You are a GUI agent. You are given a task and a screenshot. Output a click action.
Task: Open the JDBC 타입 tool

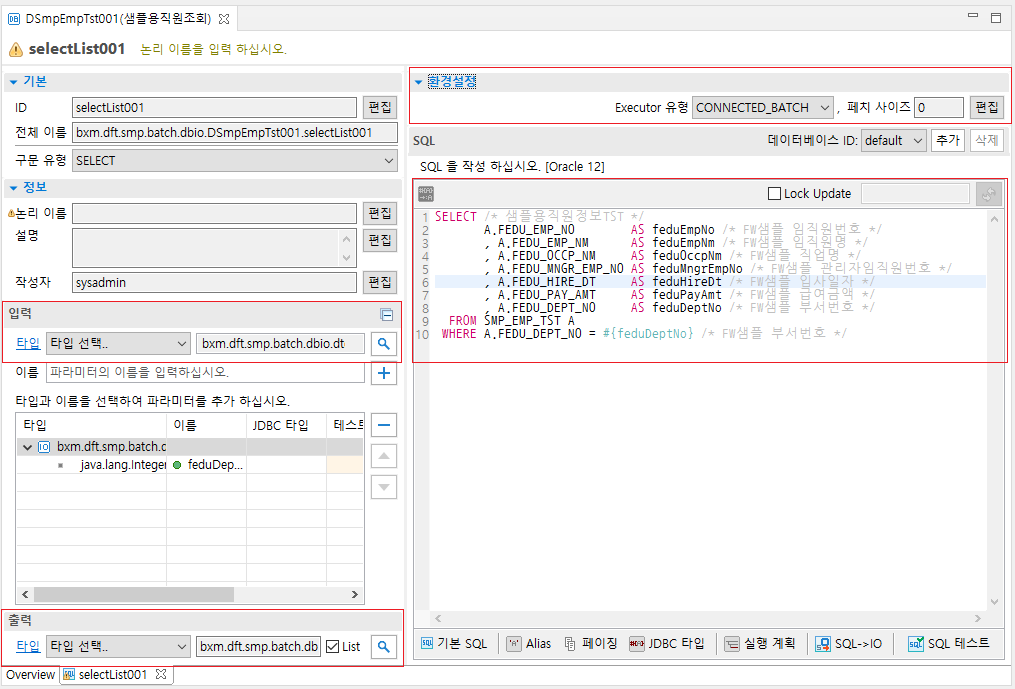click(667, 644)
